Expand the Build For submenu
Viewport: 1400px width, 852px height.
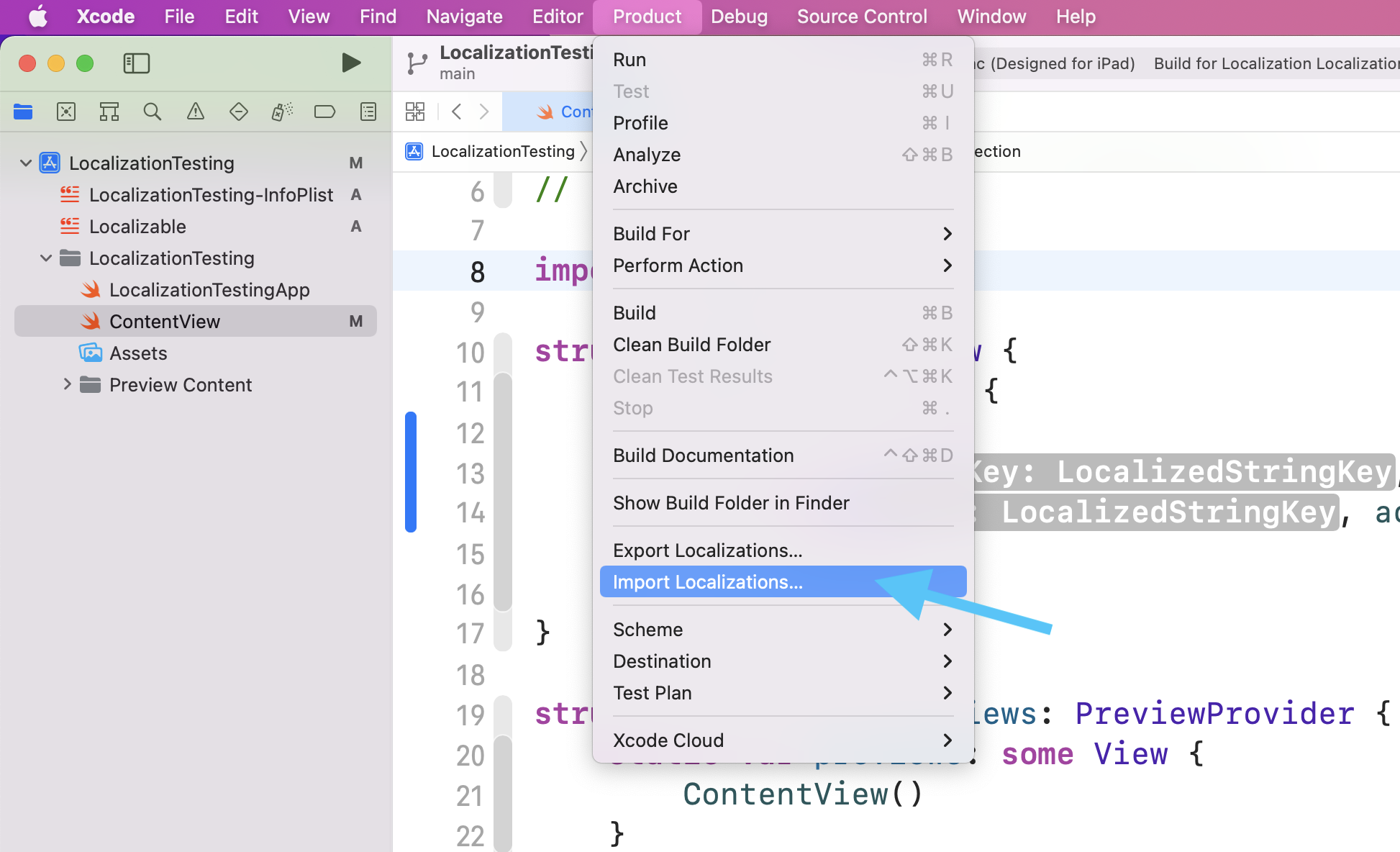click(x=783, y=234)
